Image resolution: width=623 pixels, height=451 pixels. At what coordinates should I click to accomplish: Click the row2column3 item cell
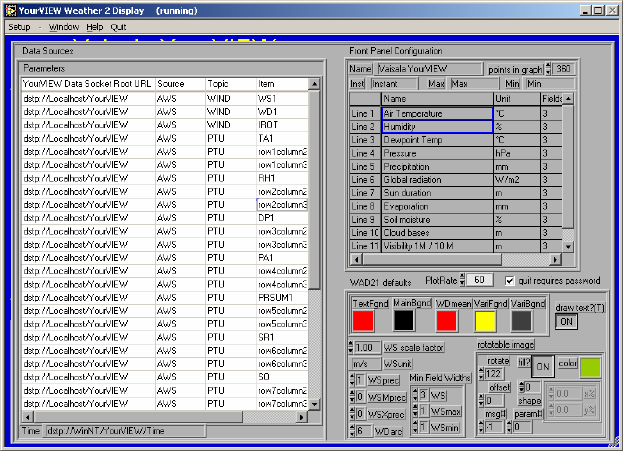(x=282, y=205)
